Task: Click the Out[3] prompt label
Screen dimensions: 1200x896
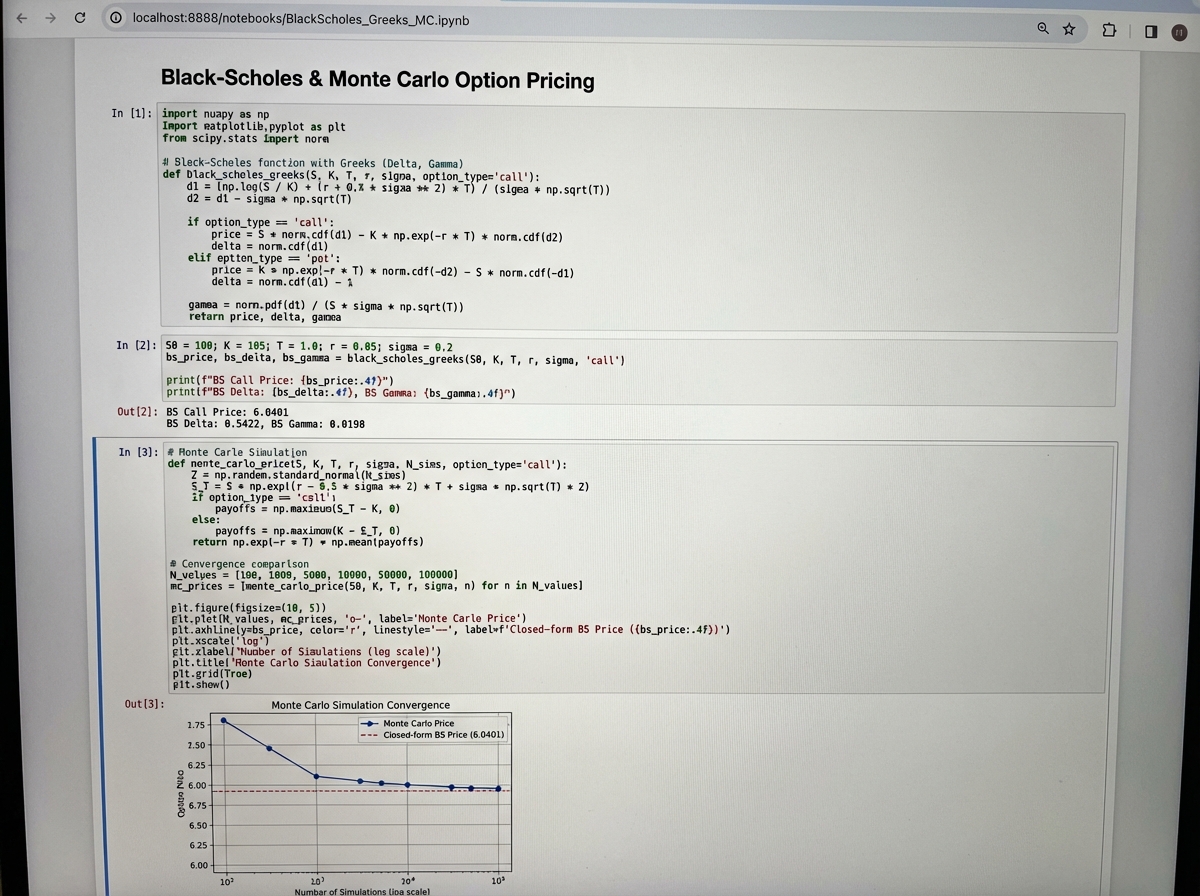Action: [x=144, y=705]
